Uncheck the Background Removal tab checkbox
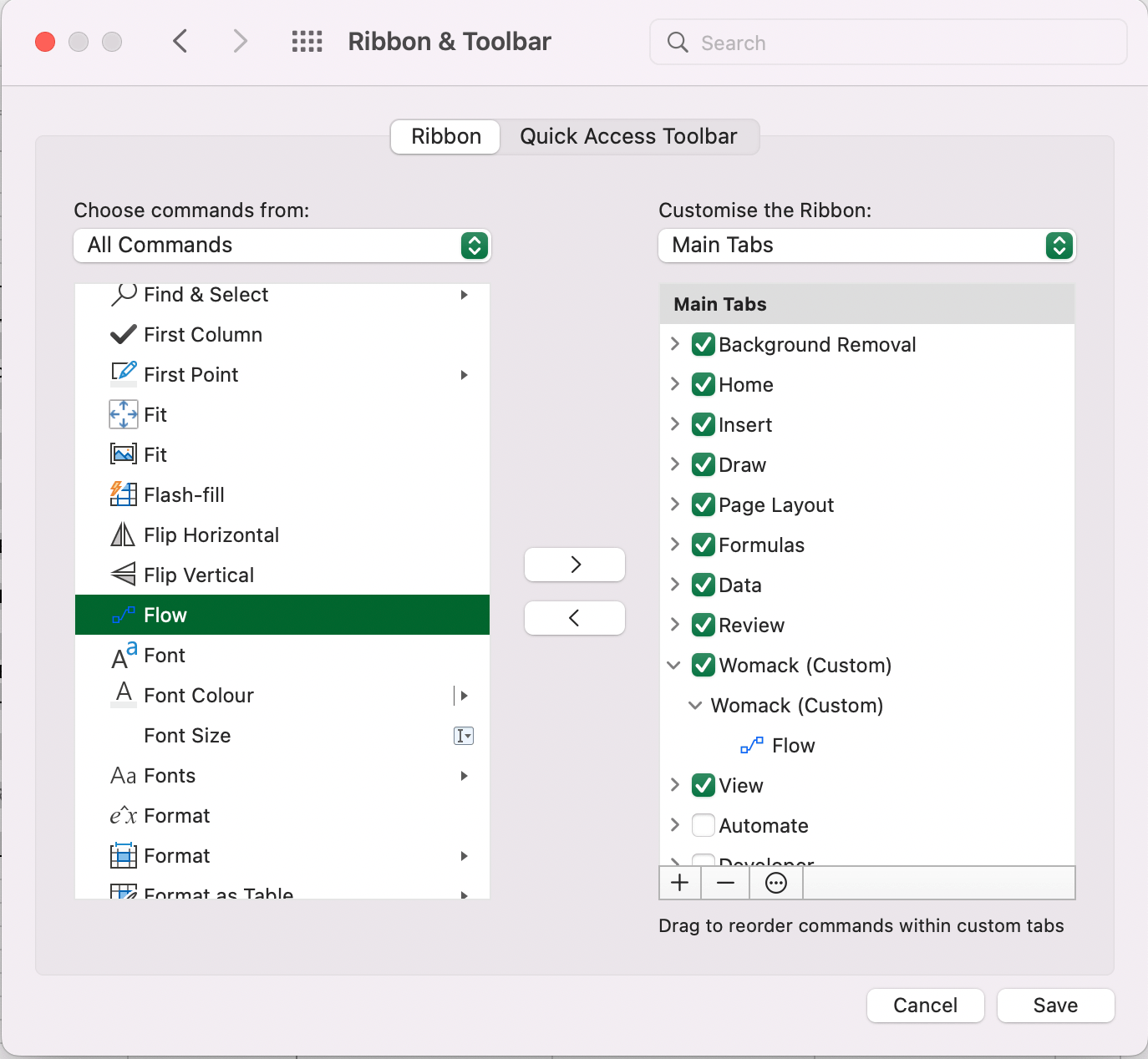This screenshot has height=1059, width=1148. (x=704, y=344)
